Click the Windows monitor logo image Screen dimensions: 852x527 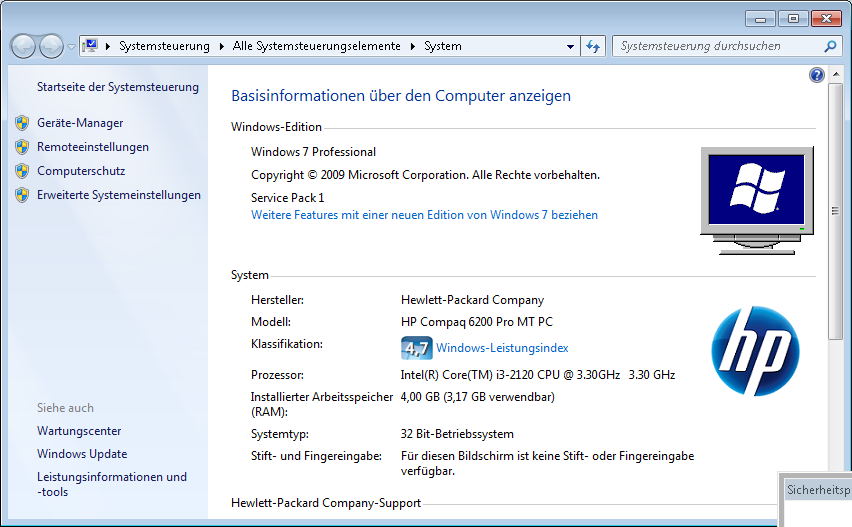[757, 200]
